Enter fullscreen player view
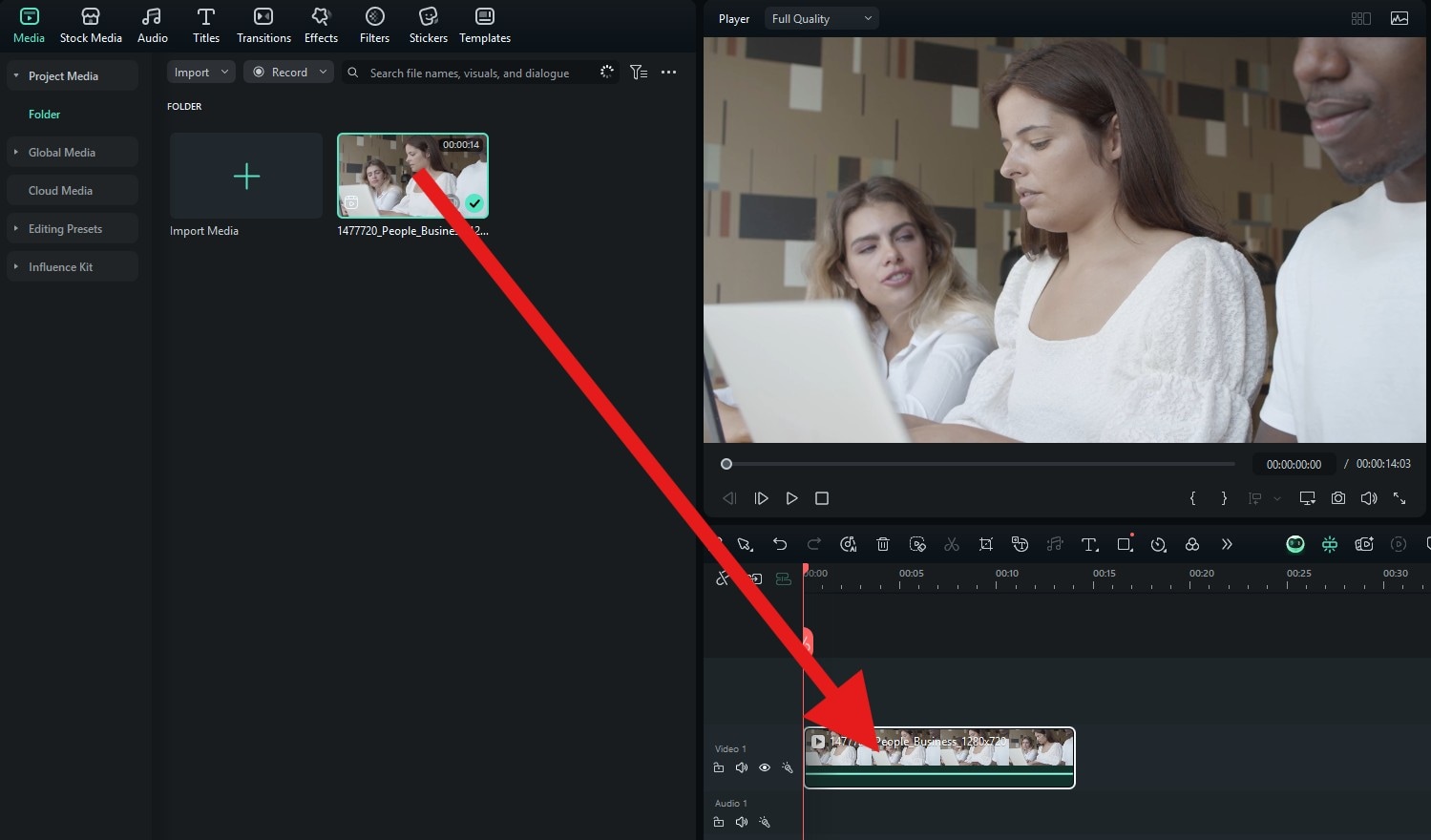 1399,498
